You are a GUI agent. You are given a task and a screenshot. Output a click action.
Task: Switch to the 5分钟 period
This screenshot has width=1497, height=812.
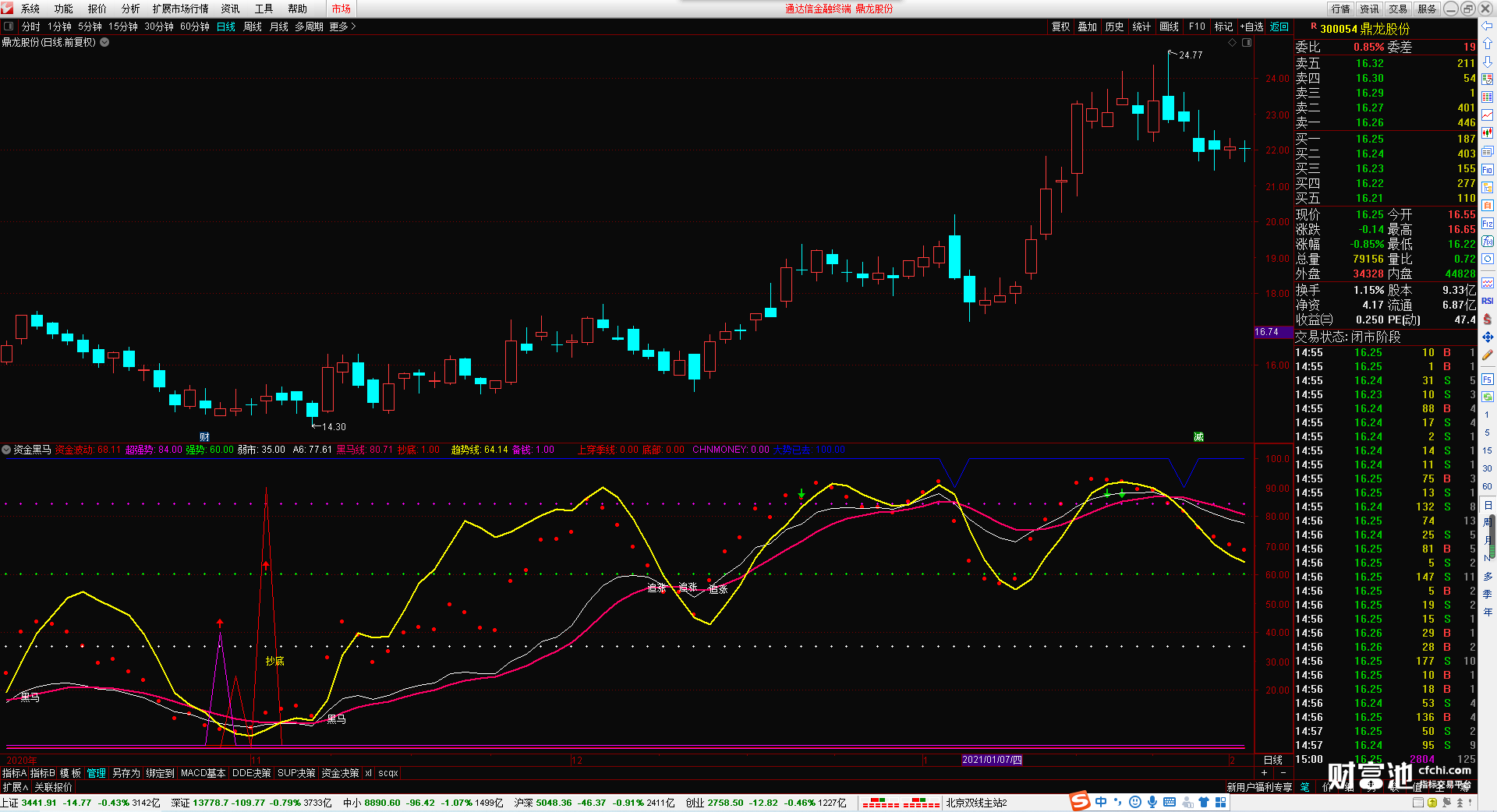[x=90, y=26]
